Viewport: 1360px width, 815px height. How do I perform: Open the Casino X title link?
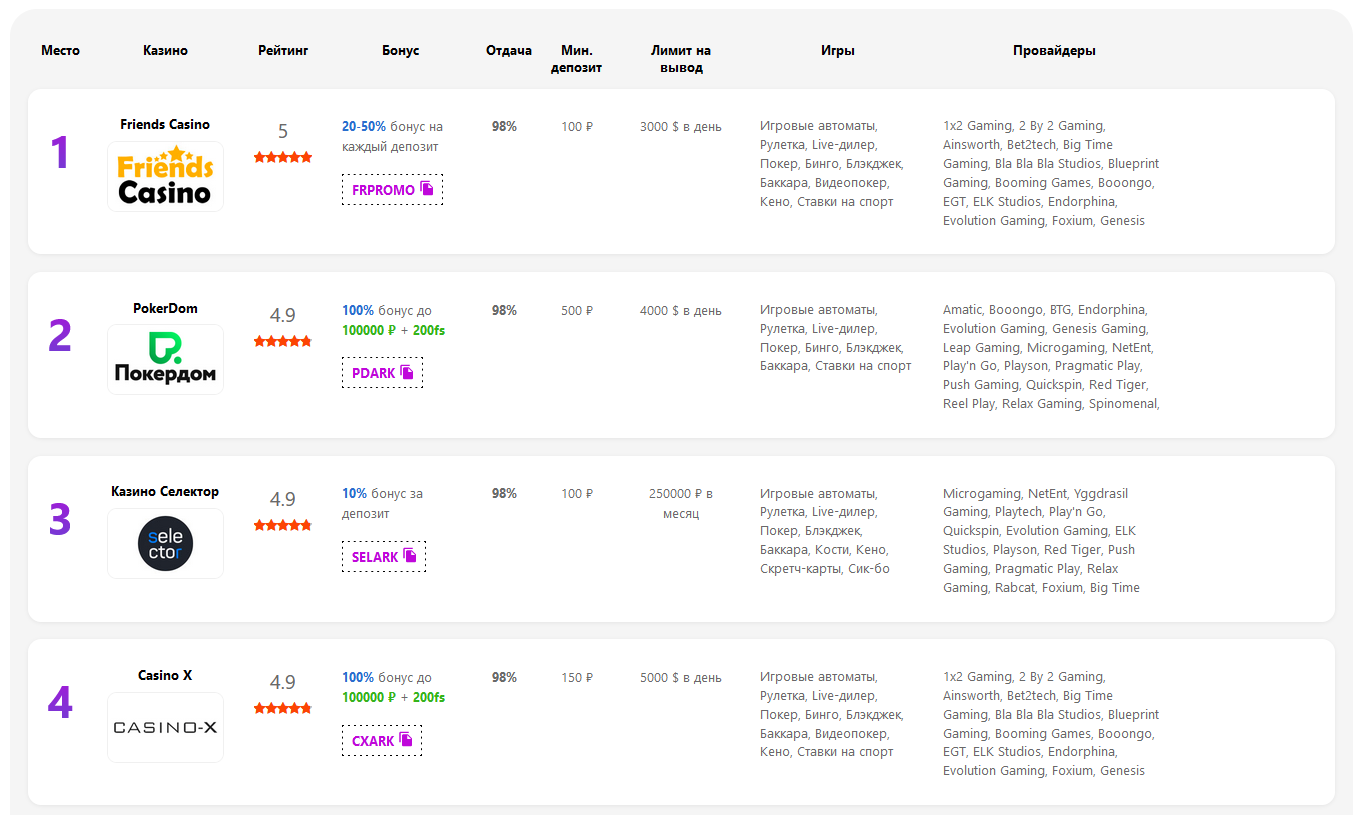(x=165, y=675)
